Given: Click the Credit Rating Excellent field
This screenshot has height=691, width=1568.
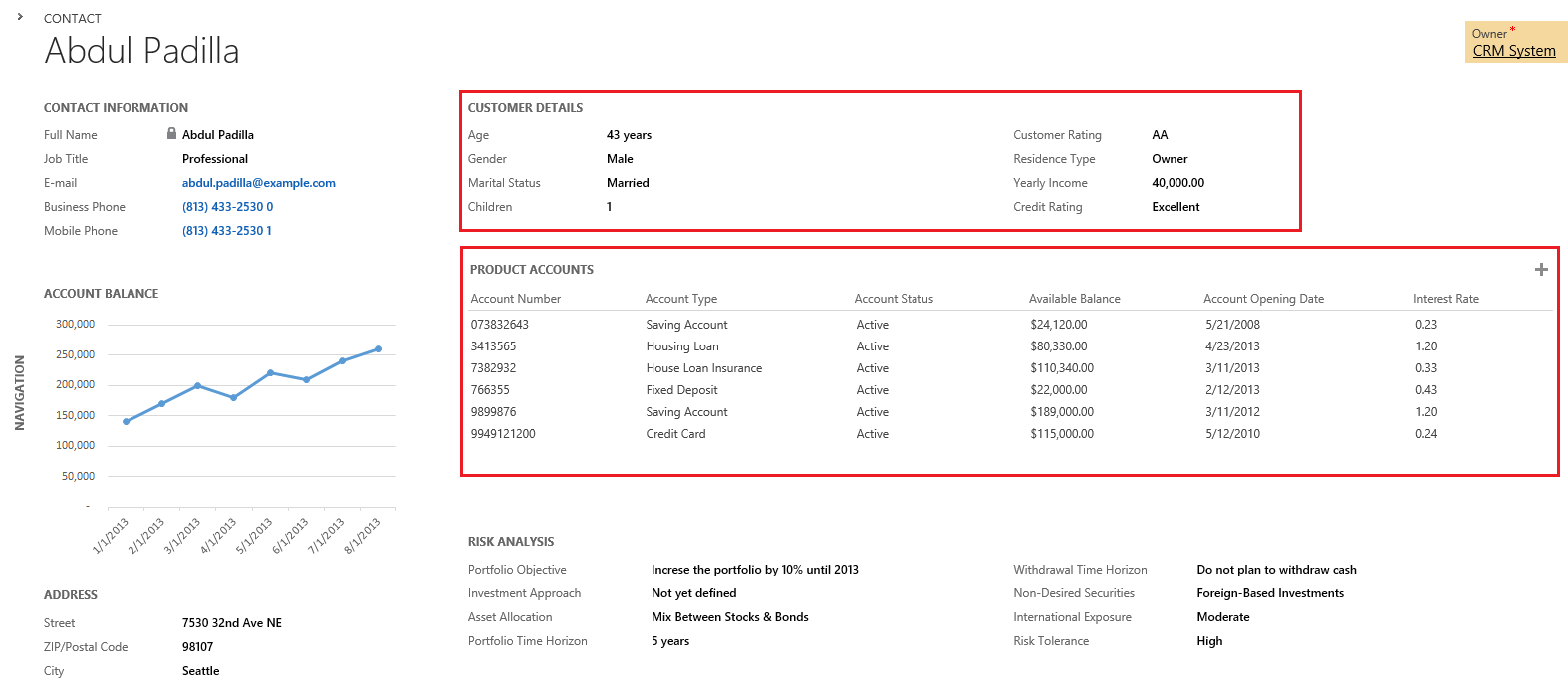Looking at the screenshot, I should coord(1176,207).
